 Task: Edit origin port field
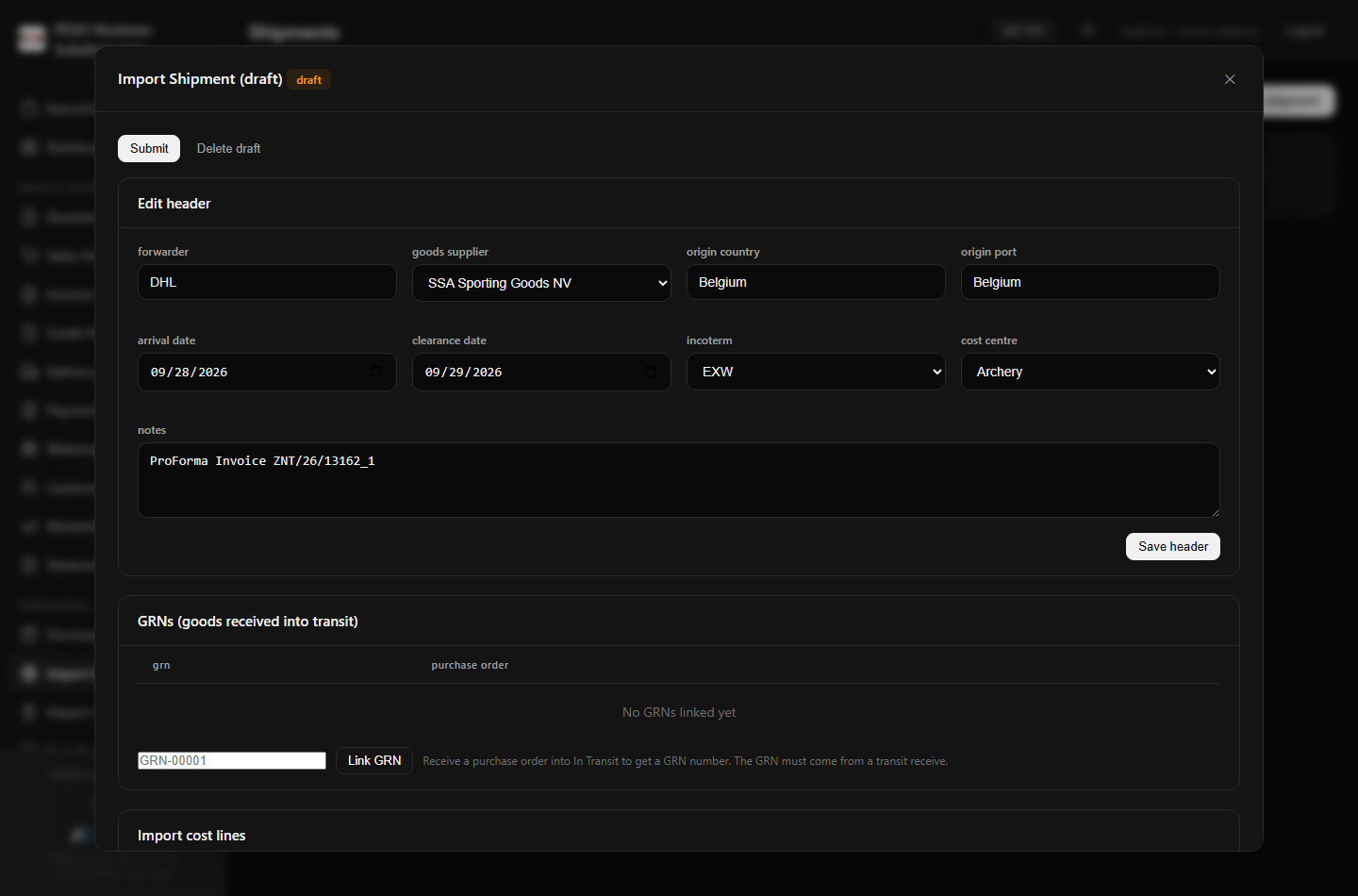coord(1090,282)
